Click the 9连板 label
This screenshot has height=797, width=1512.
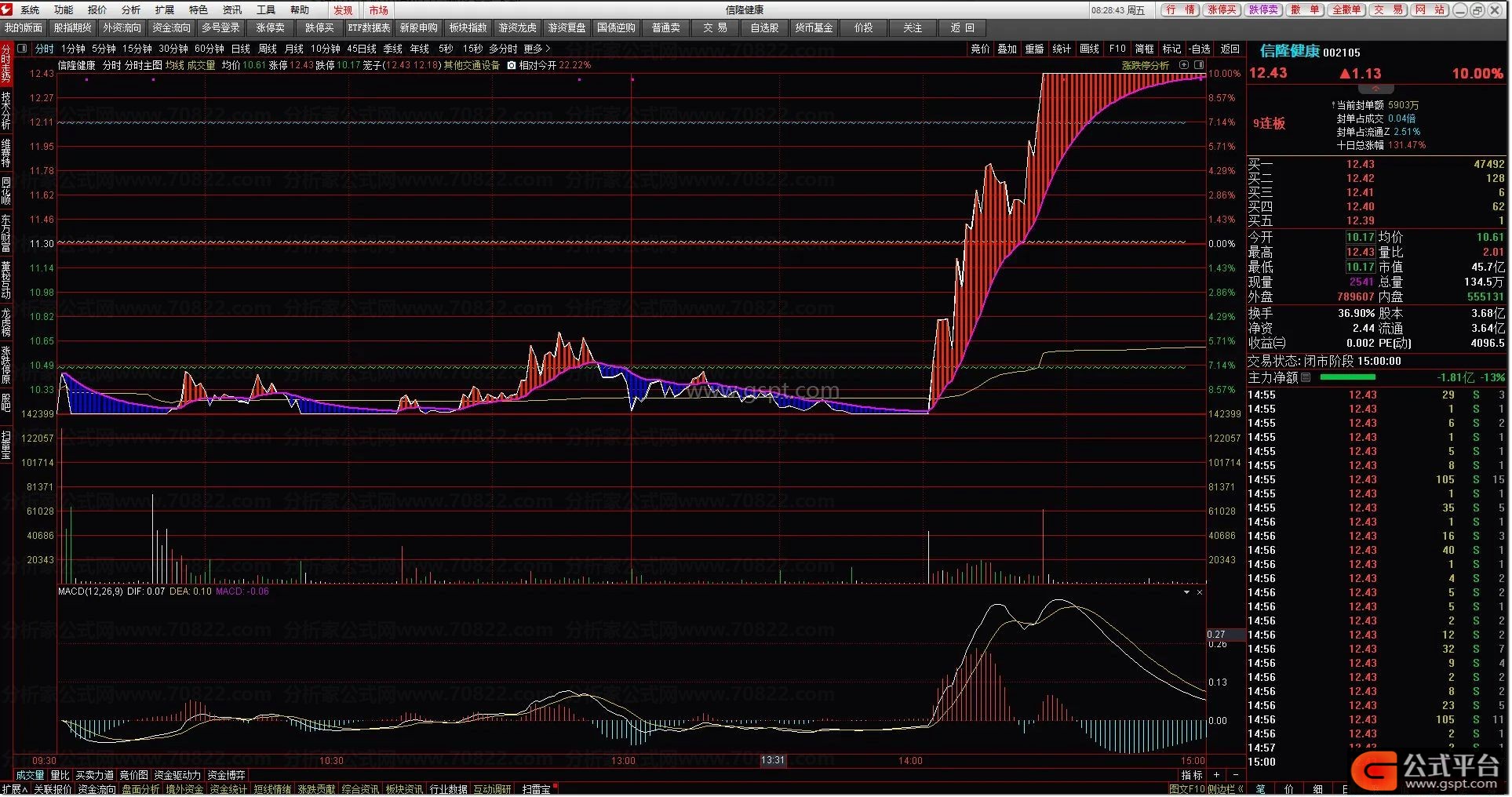point(1269,124)
